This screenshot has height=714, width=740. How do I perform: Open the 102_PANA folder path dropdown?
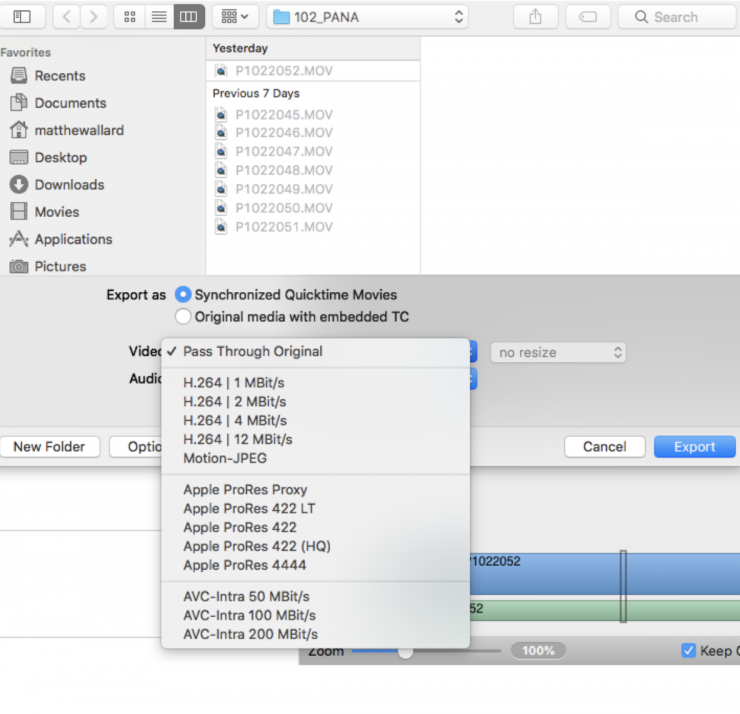coord(368,17)
